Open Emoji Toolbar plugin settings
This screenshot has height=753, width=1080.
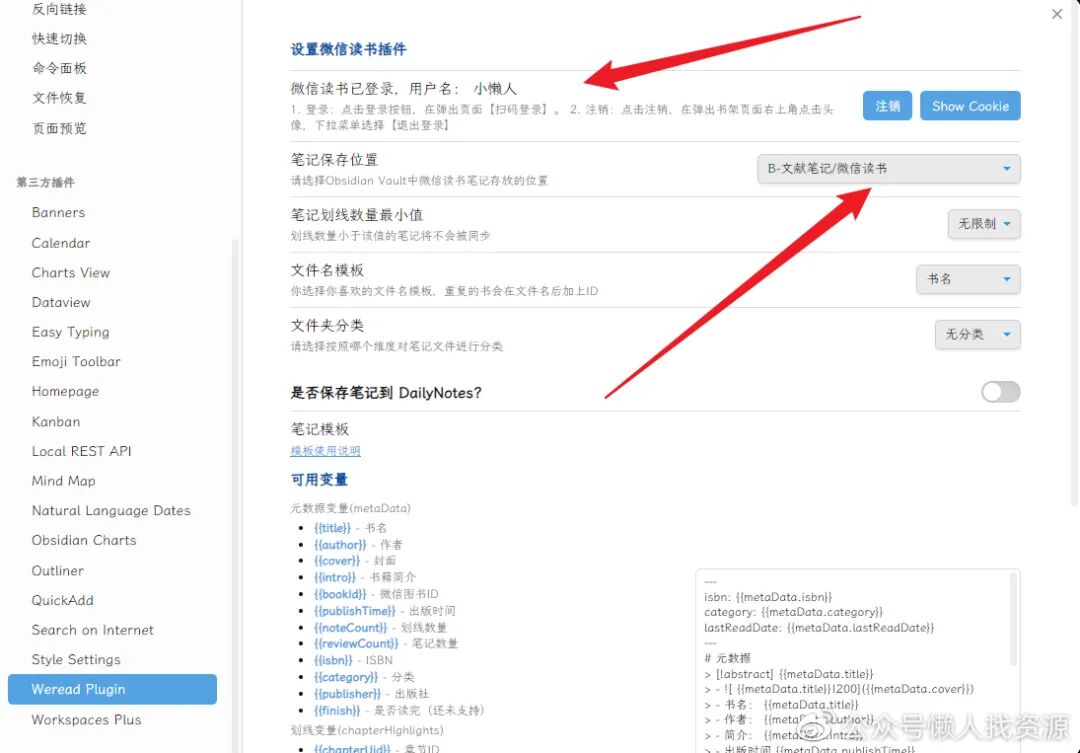76,361
